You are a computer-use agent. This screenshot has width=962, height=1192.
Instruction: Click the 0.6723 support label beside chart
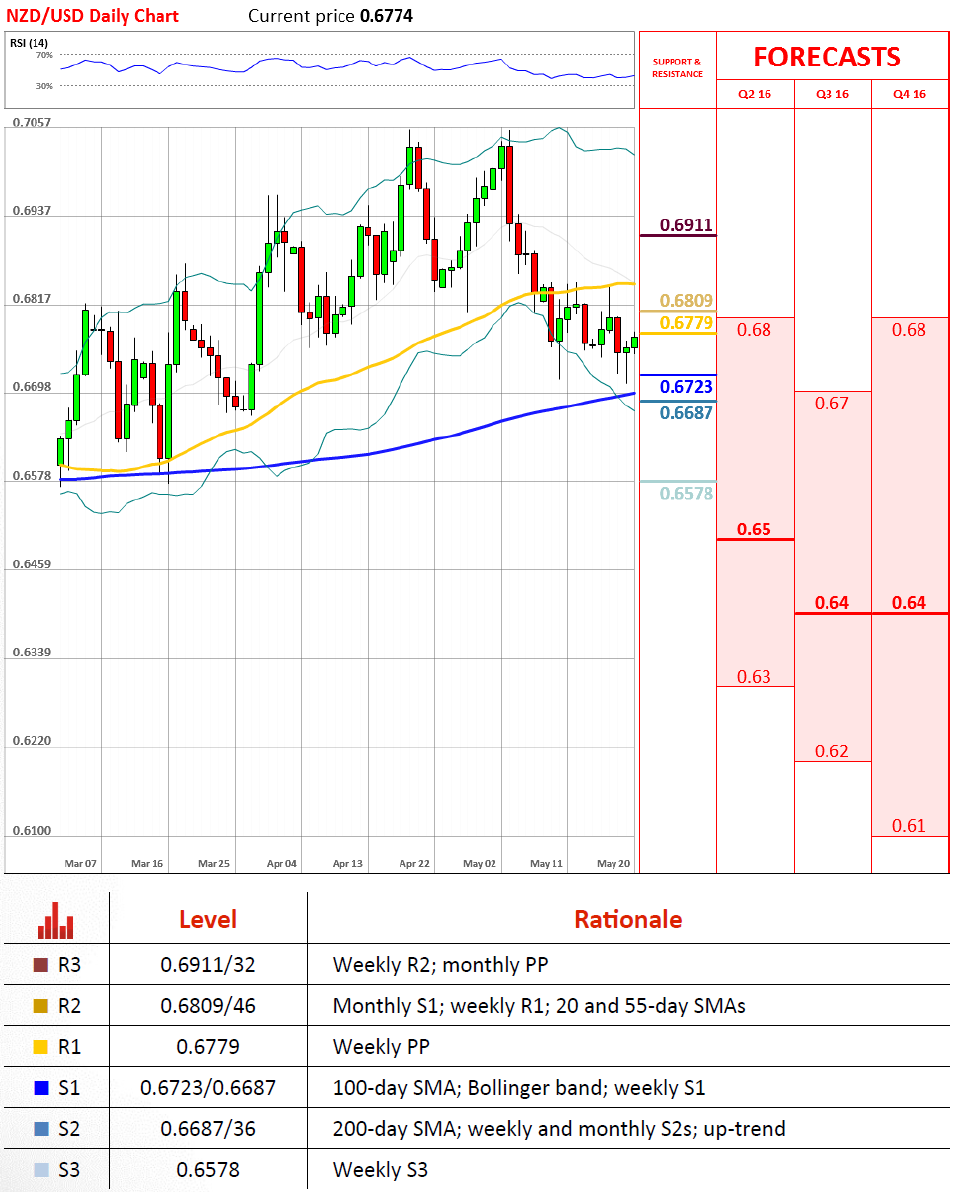[686, 386]
